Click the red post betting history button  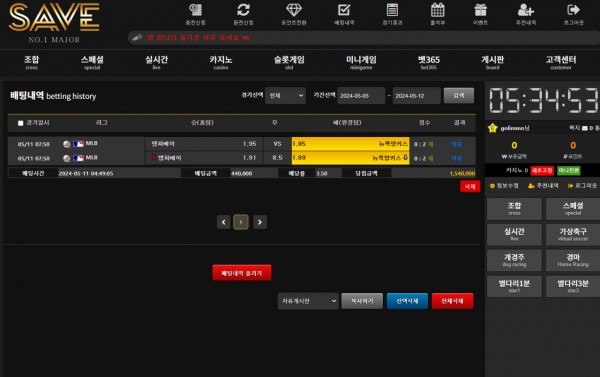click(x=242, y=273)
